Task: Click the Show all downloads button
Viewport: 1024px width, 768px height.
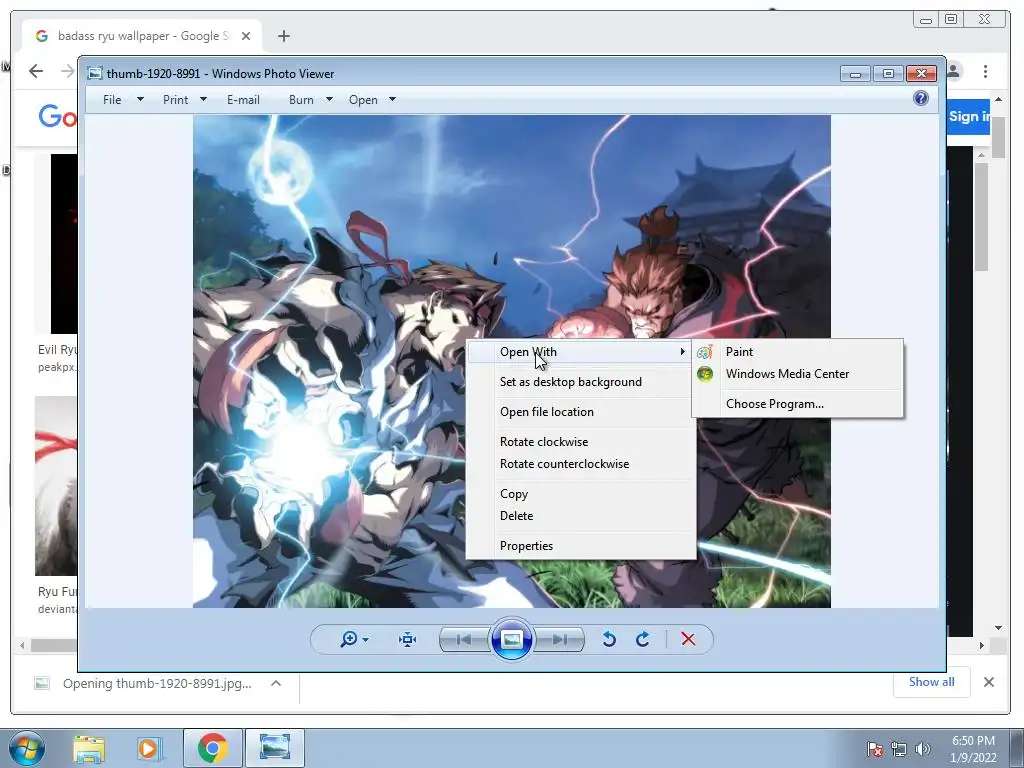Action: click(931, 682)
